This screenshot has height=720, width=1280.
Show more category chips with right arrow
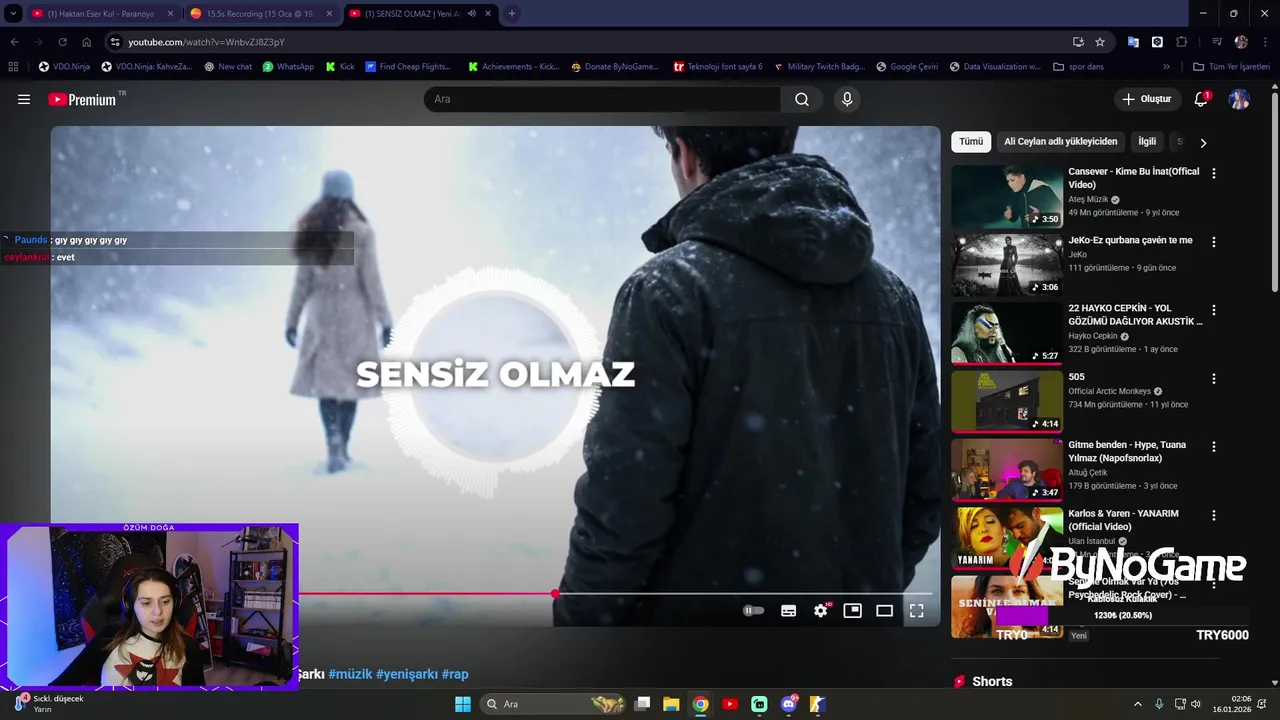point(1203,142)
